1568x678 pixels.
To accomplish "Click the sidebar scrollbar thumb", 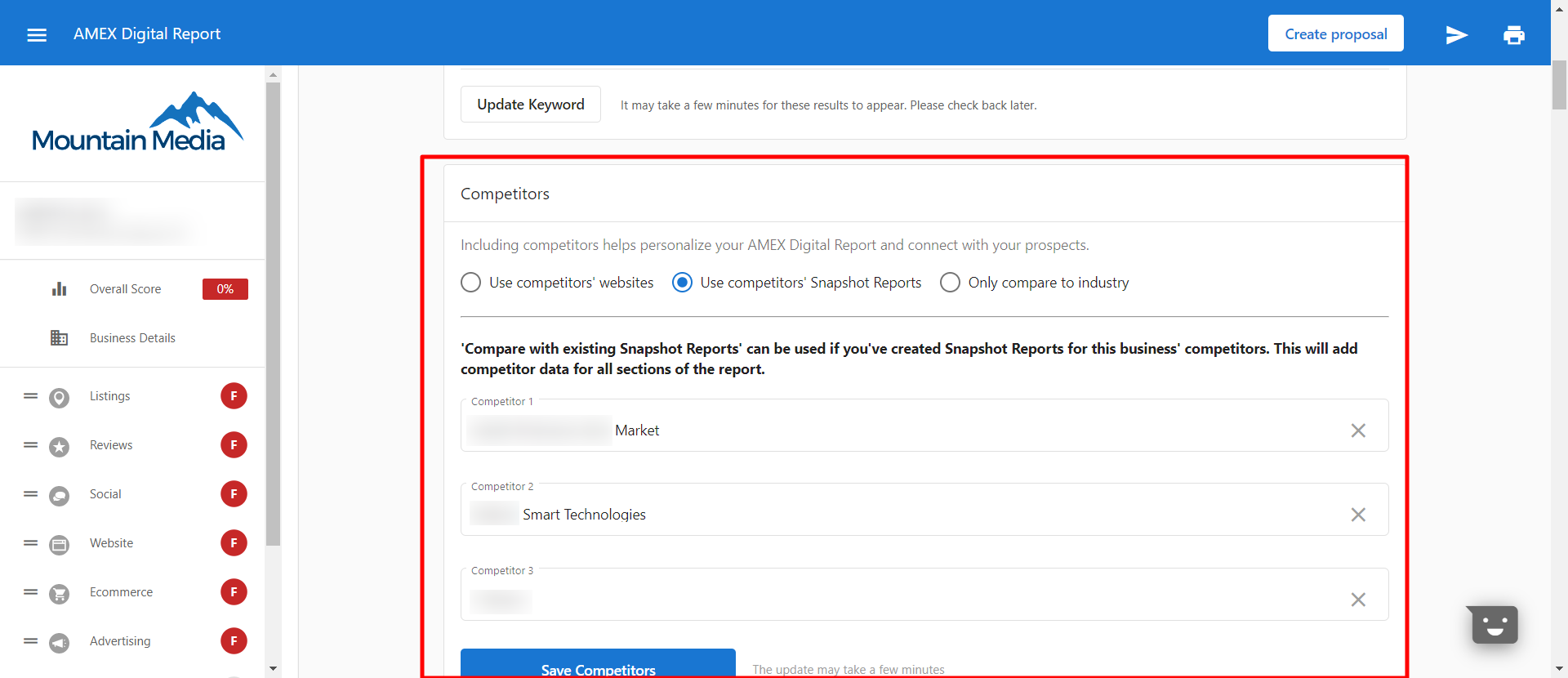I will tap(273, 314).
